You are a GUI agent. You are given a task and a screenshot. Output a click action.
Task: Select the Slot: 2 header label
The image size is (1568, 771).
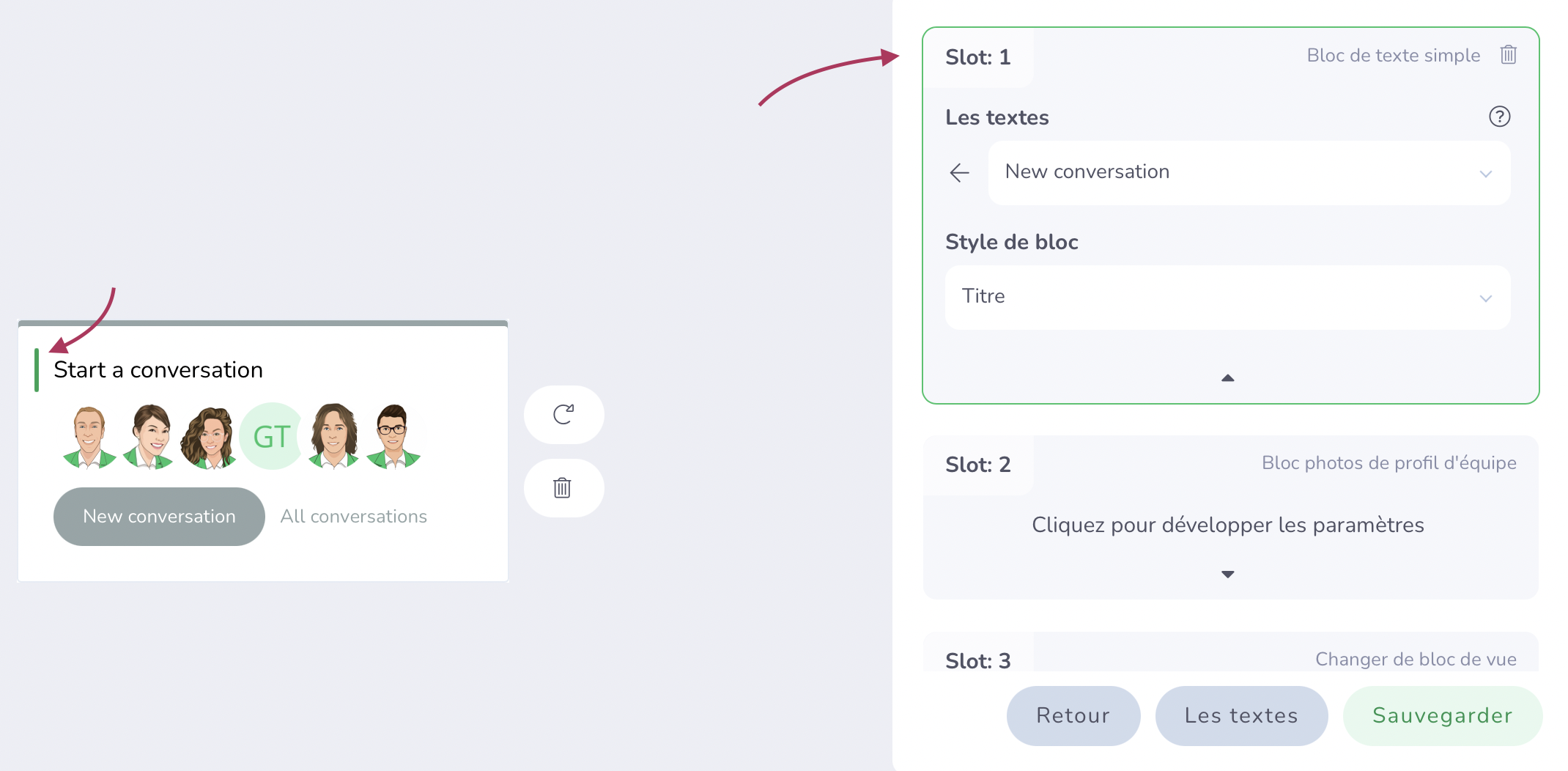click(978, 465)
